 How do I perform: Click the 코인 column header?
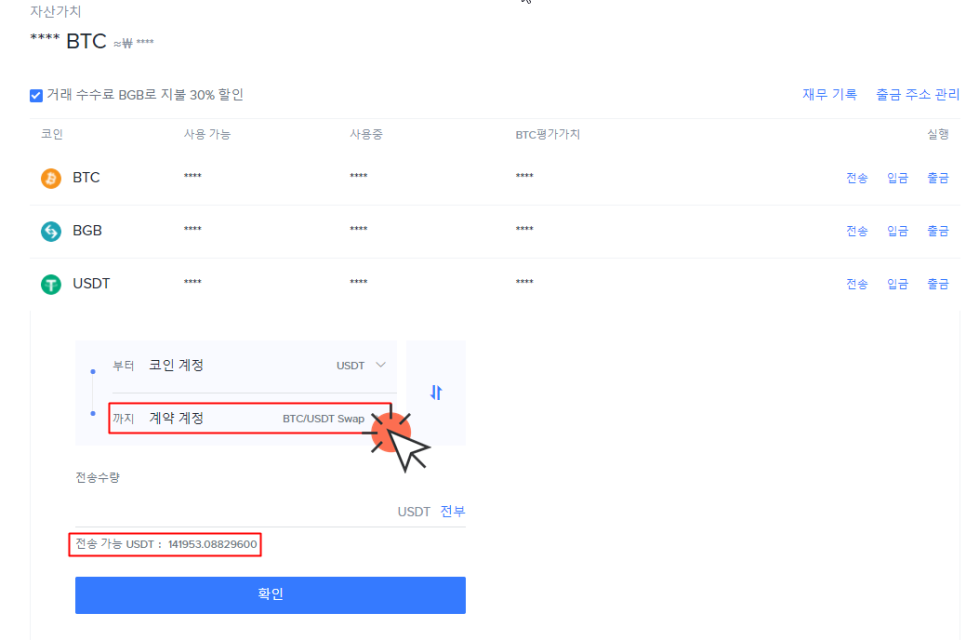tap(52, 134)
